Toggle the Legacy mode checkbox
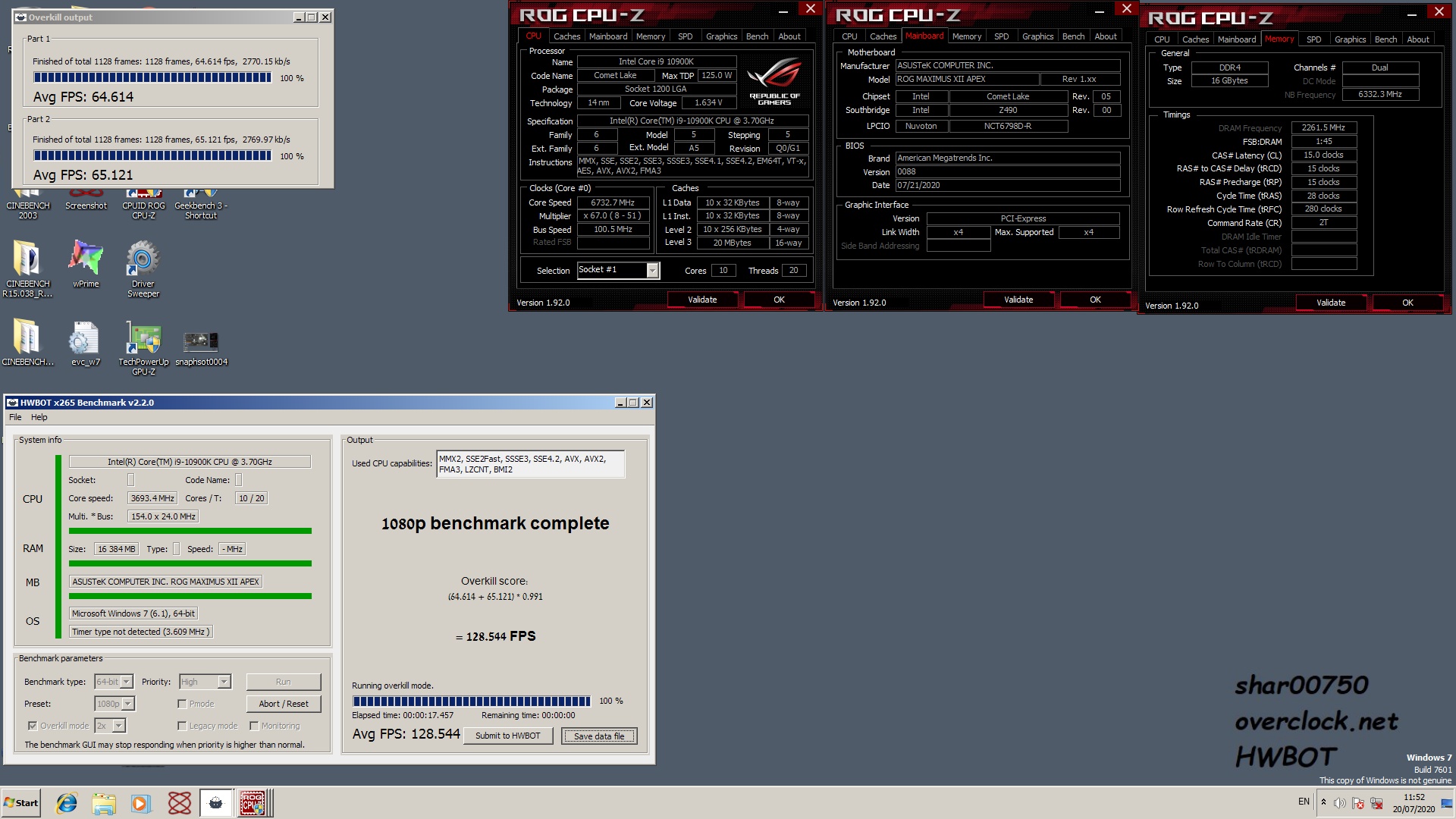 [182, 726]
